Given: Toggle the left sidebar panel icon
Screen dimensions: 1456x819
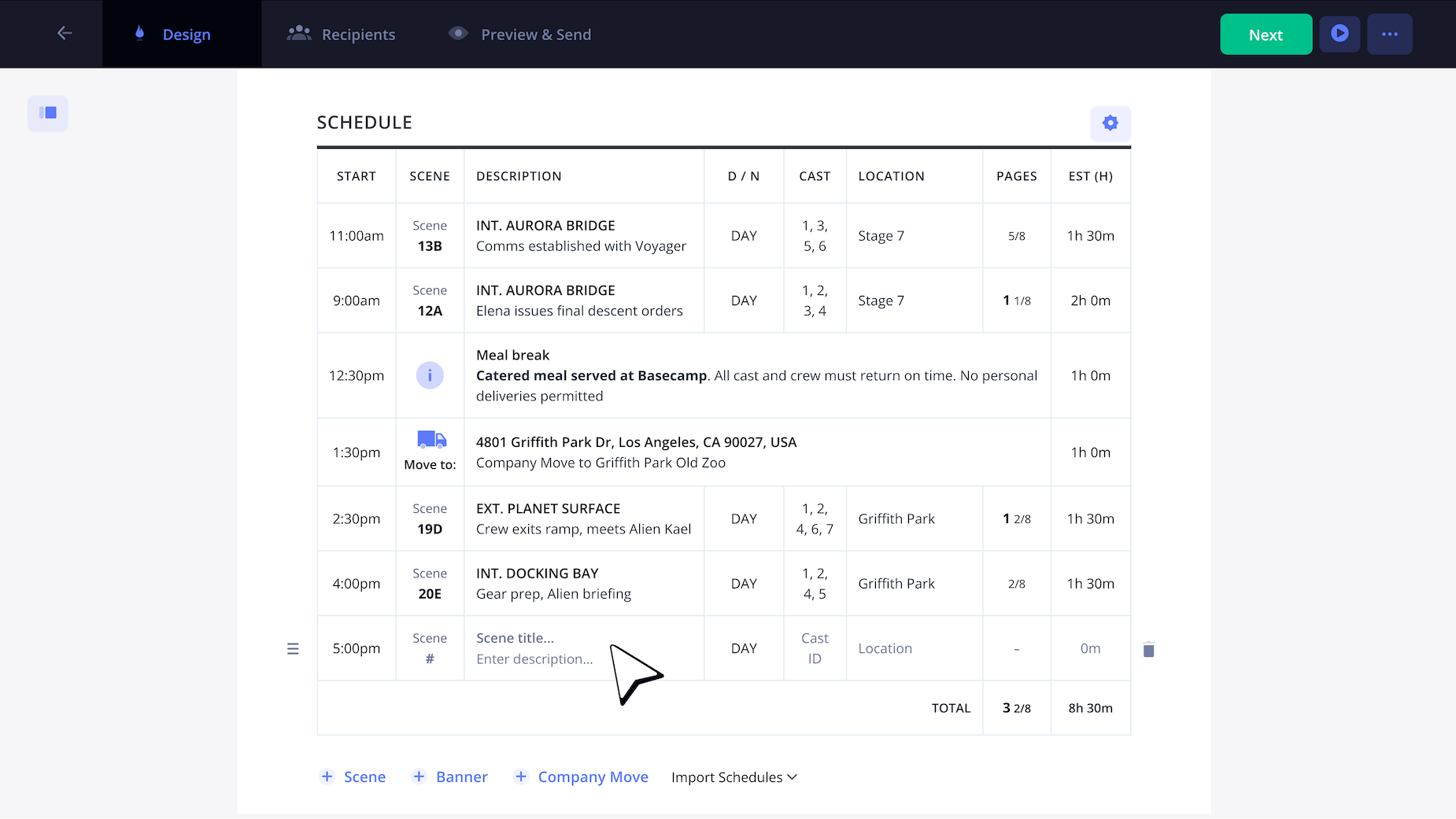Looking at the screenshot, I should [48, 113].
